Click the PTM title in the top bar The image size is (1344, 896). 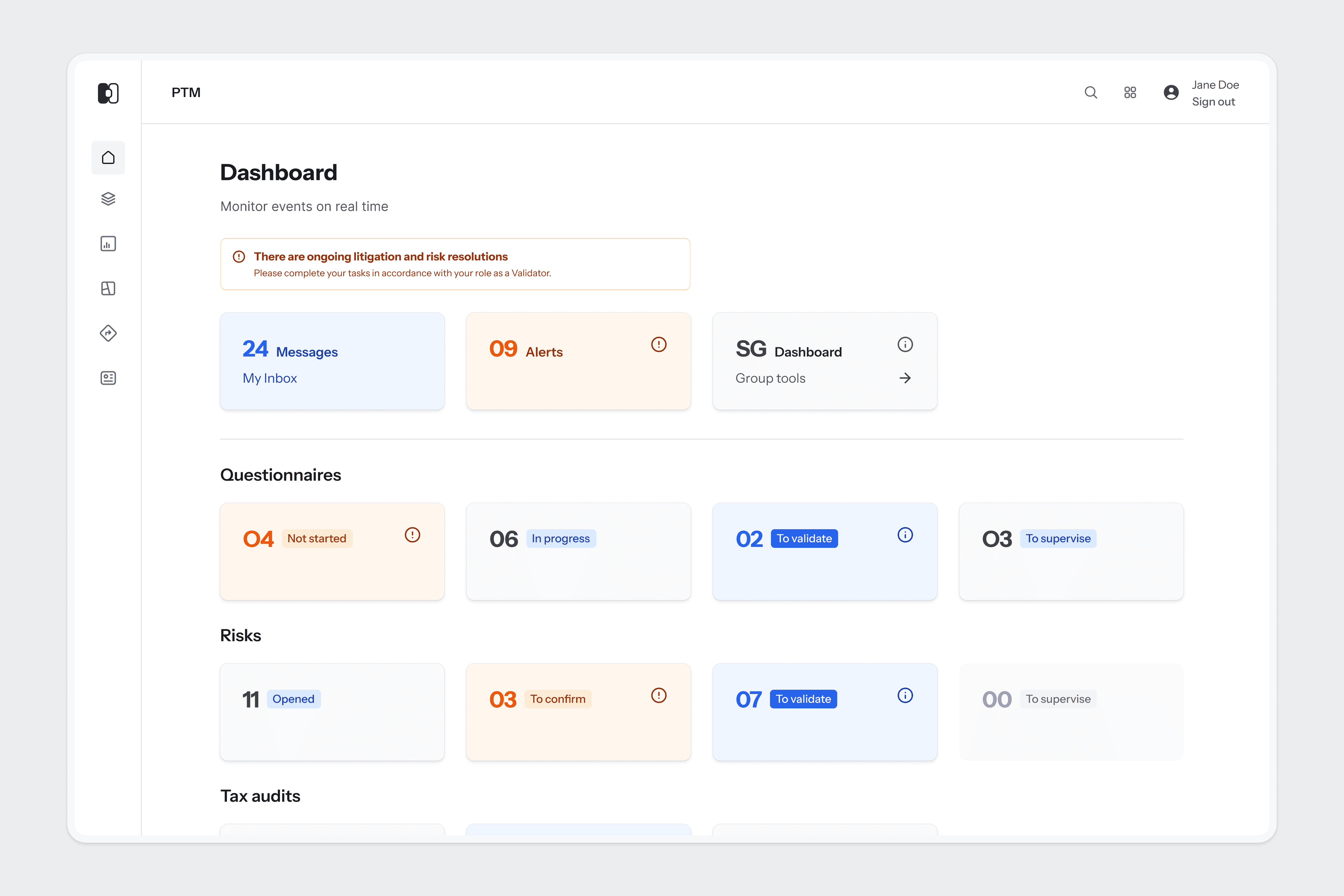pos(186,92)
